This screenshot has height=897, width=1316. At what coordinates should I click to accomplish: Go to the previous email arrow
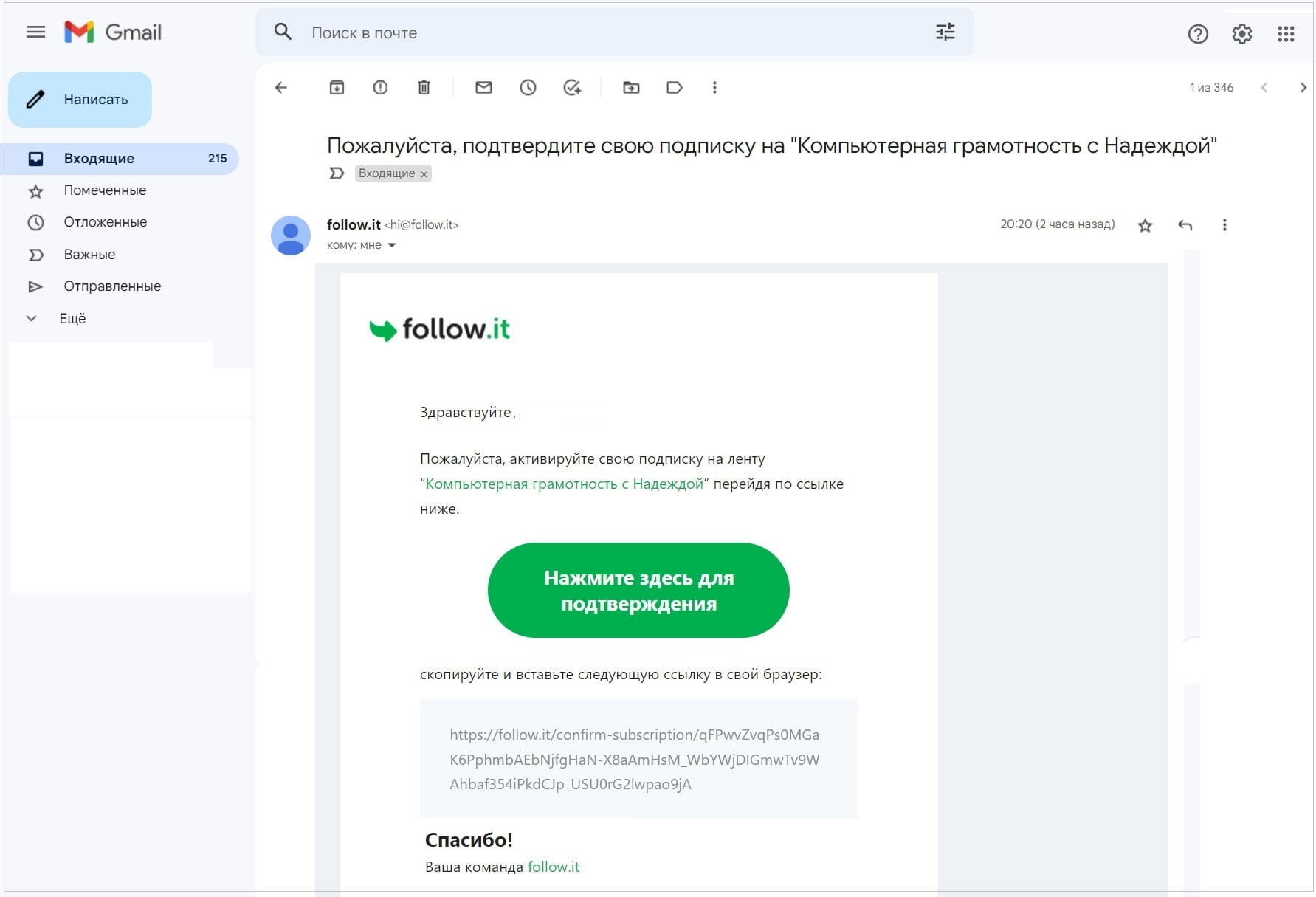coord(1264,87)
